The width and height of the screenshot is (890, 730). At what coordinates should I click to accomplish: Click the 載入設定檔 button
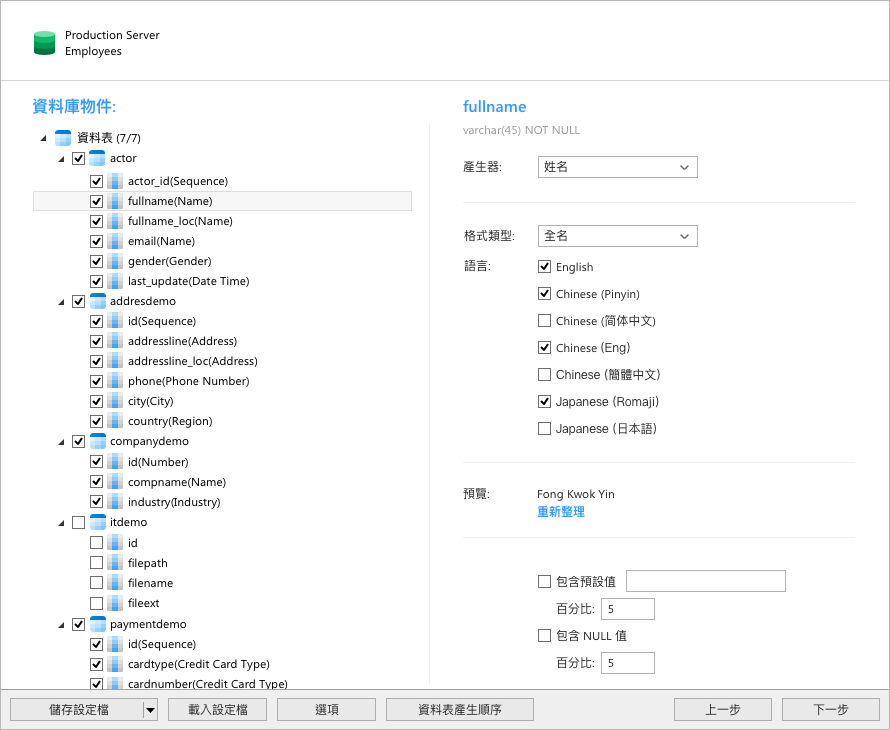pyautogui.click(x=218, y=710)
